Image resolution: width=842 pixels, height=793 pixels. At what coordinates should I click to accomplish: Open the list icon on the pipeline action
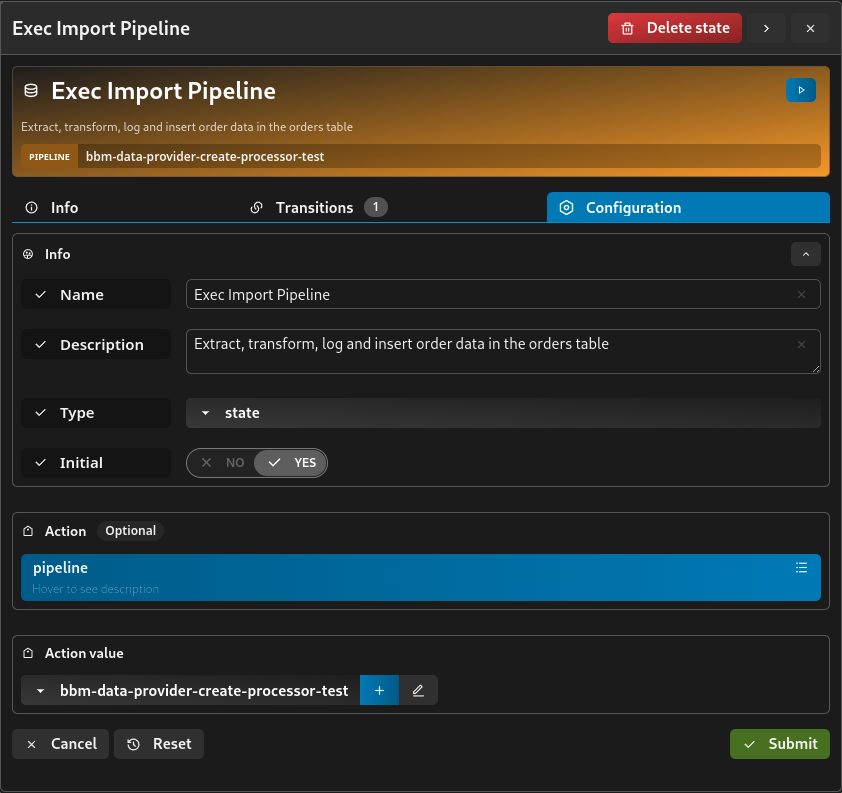coord(801,568)
